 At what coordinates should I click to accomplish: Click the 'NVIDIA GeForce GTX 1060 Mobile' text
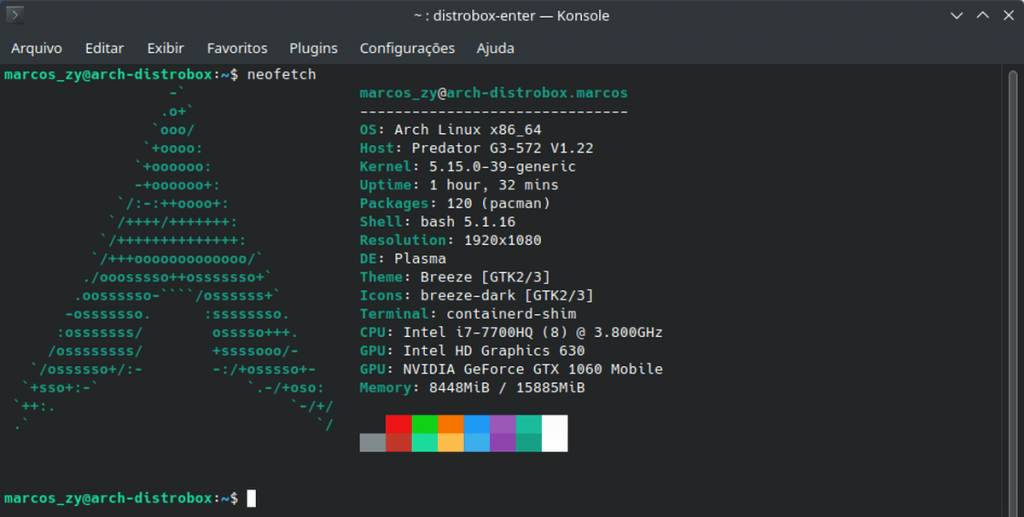pyautogui.click(x=533, y=369)
